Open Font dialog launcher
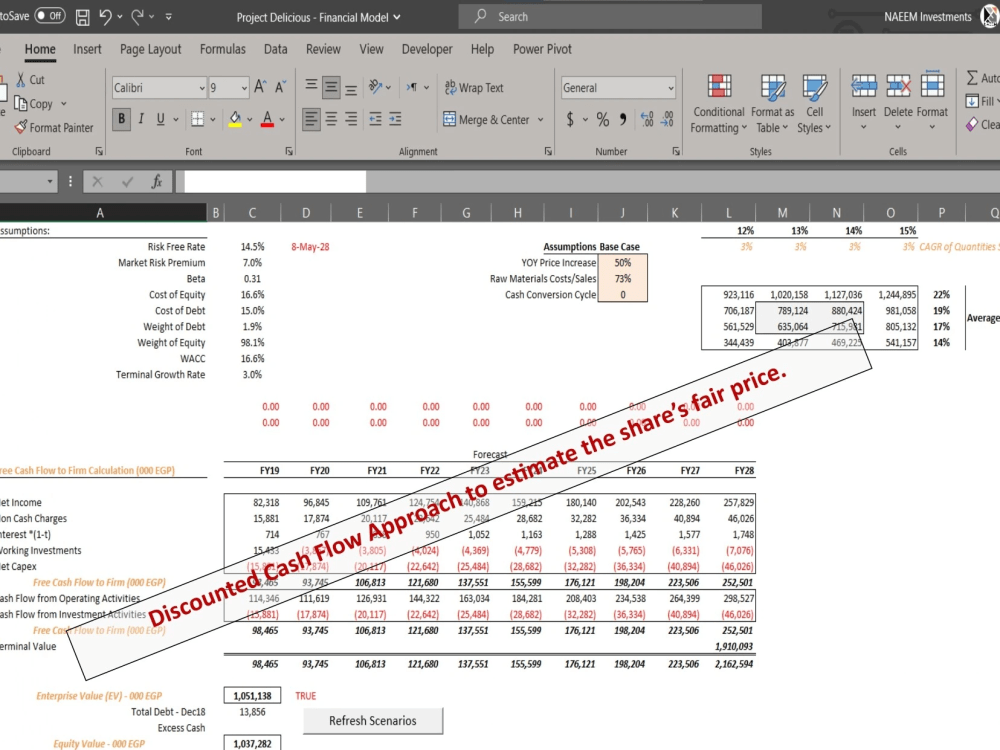This screenshot has height=750, width=1000. click(x=289, y=152)
